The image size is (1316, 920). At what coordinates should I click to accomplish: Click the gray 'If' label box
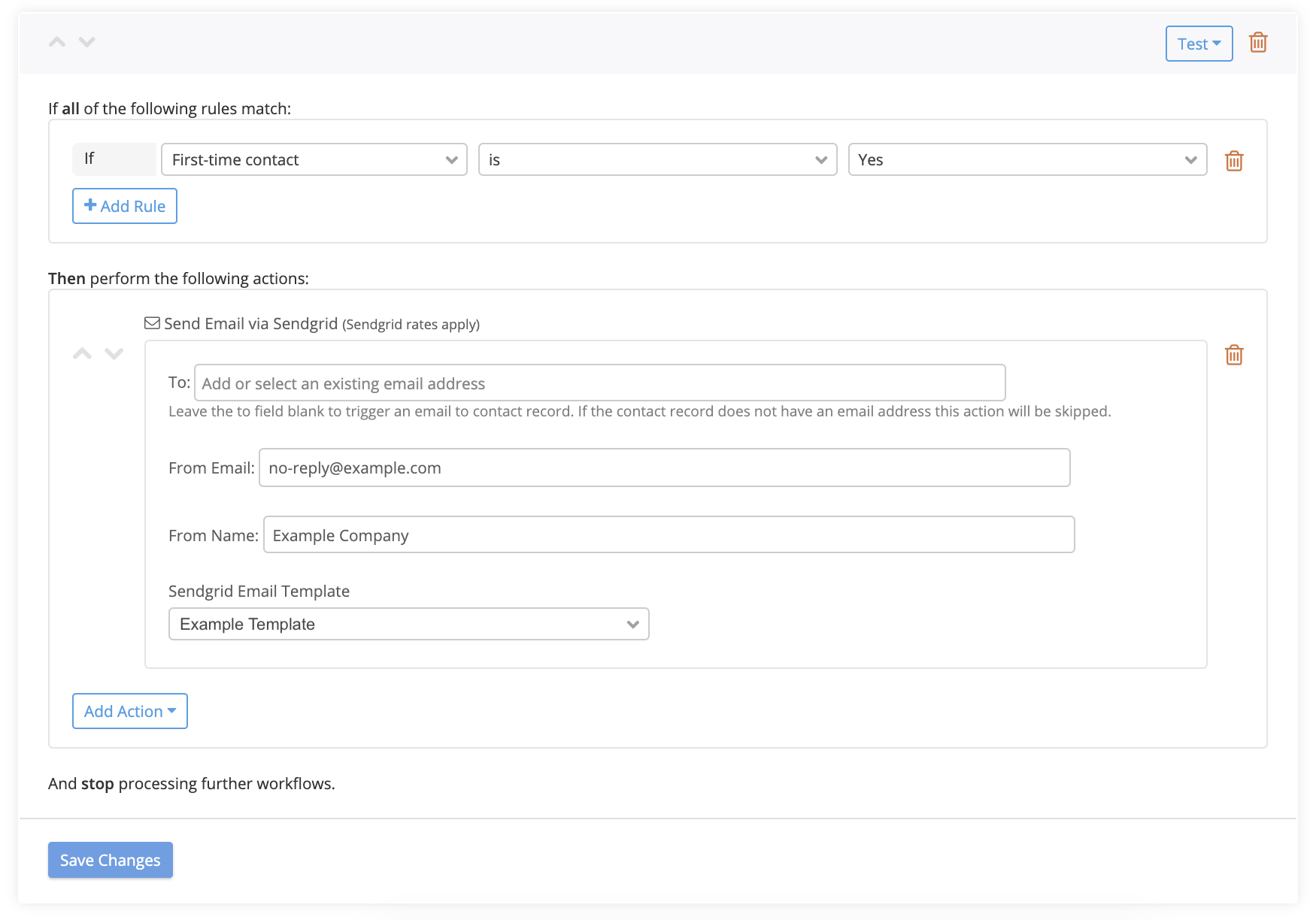pyautogui.click(x=114, y=159)
